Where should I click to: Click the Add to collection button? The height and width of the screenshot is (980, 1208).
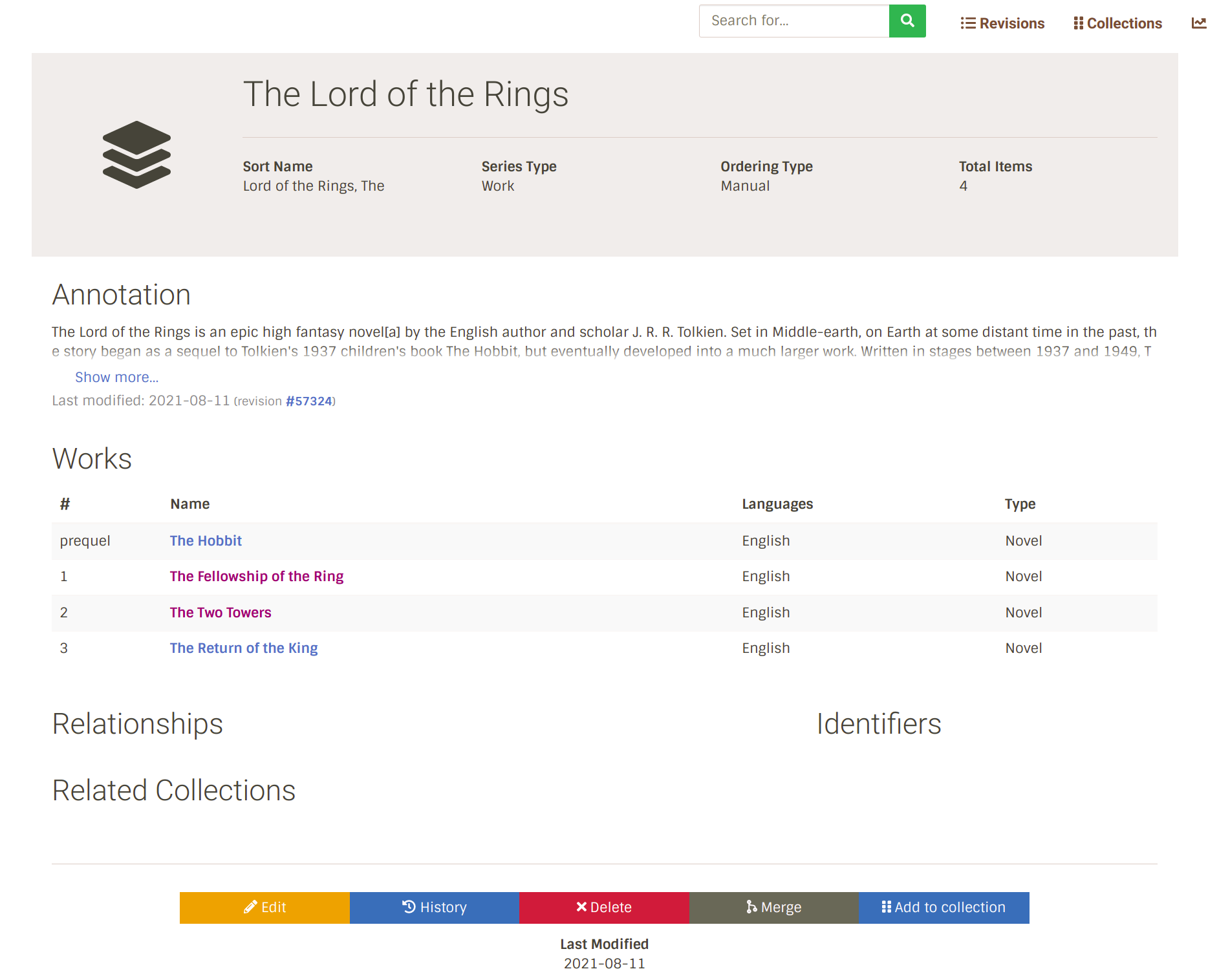tap(944, 908)
